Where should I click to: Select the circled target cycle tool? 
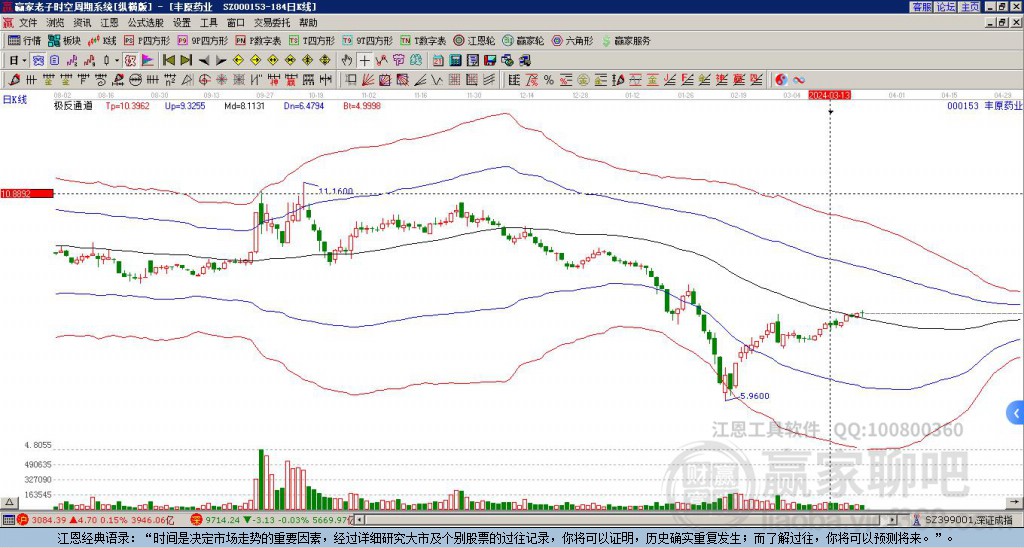tap(204, 80)
